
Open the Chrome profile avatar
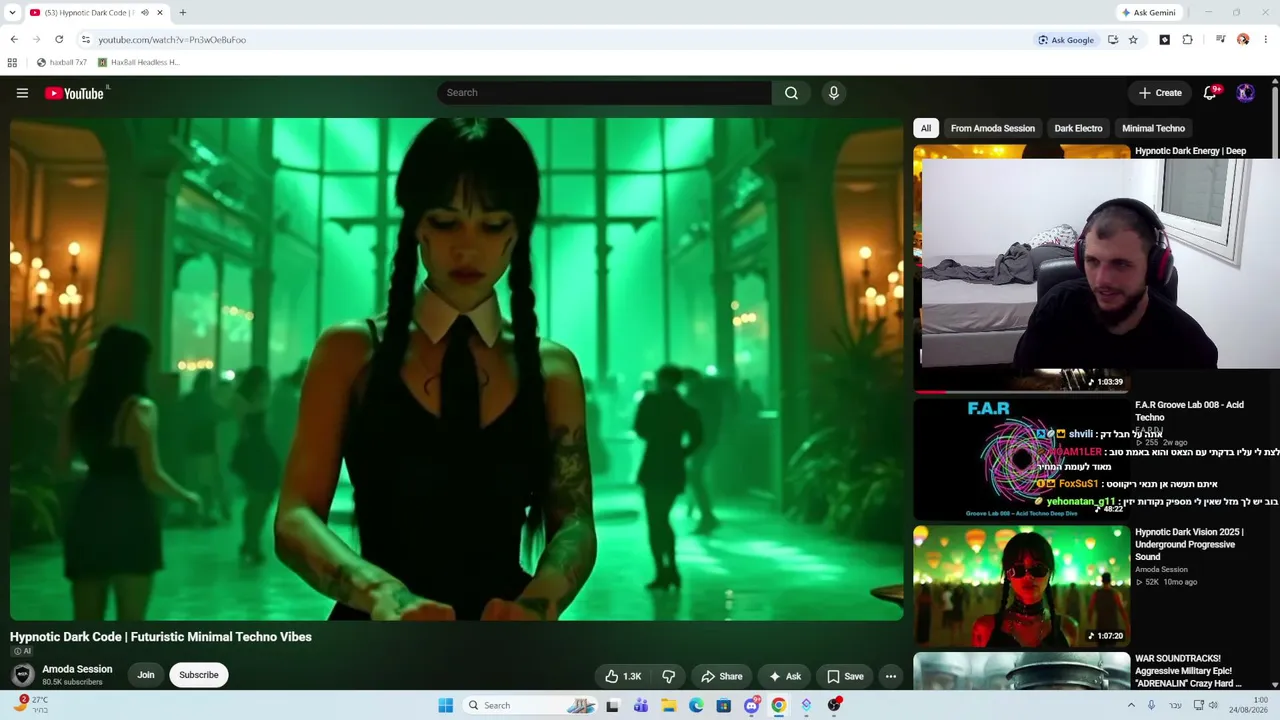click(x=1243, y=40)
